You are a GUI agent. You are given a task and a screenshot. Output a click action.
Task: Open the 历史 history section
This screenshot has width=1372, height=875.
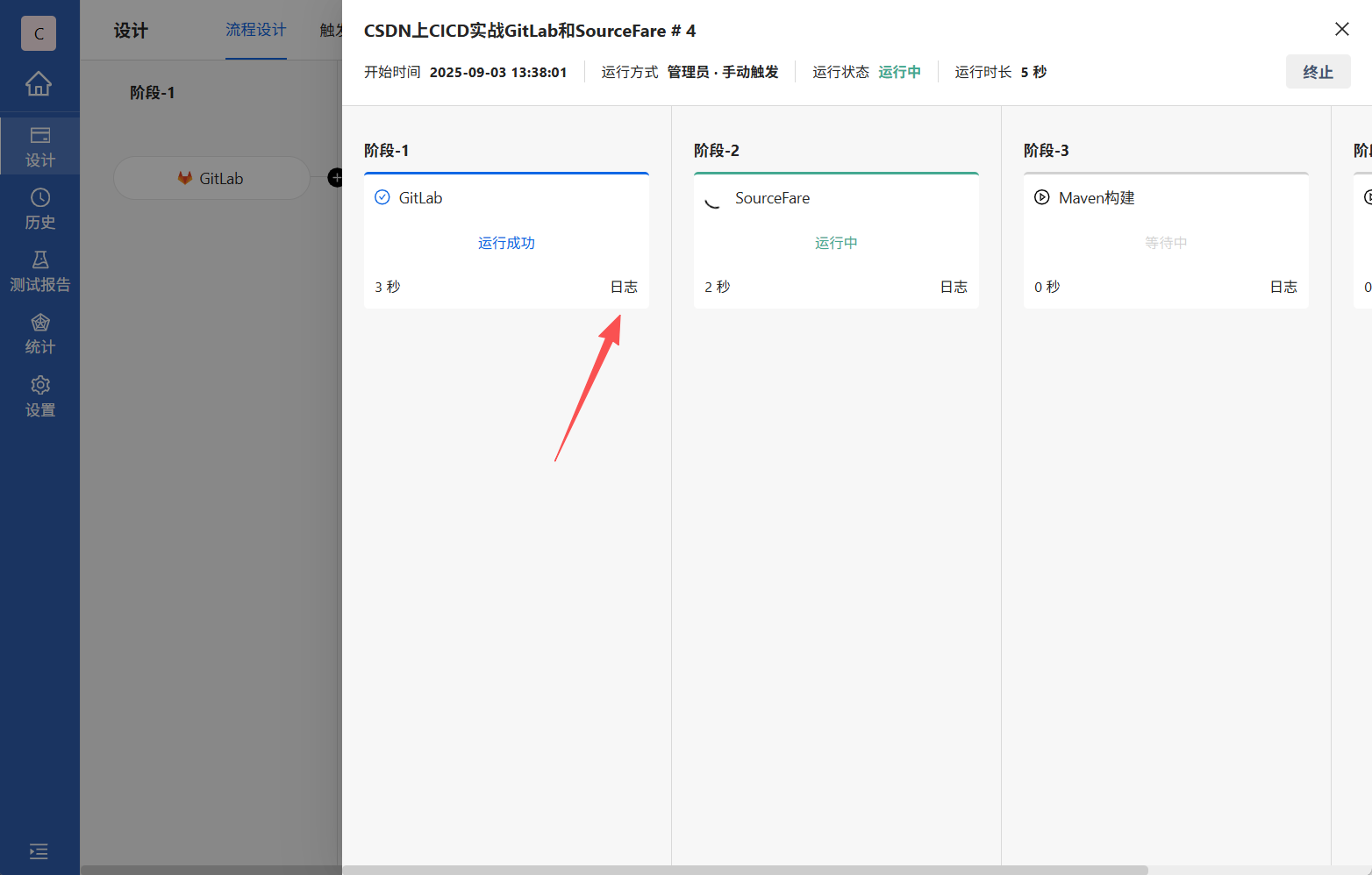39,209
